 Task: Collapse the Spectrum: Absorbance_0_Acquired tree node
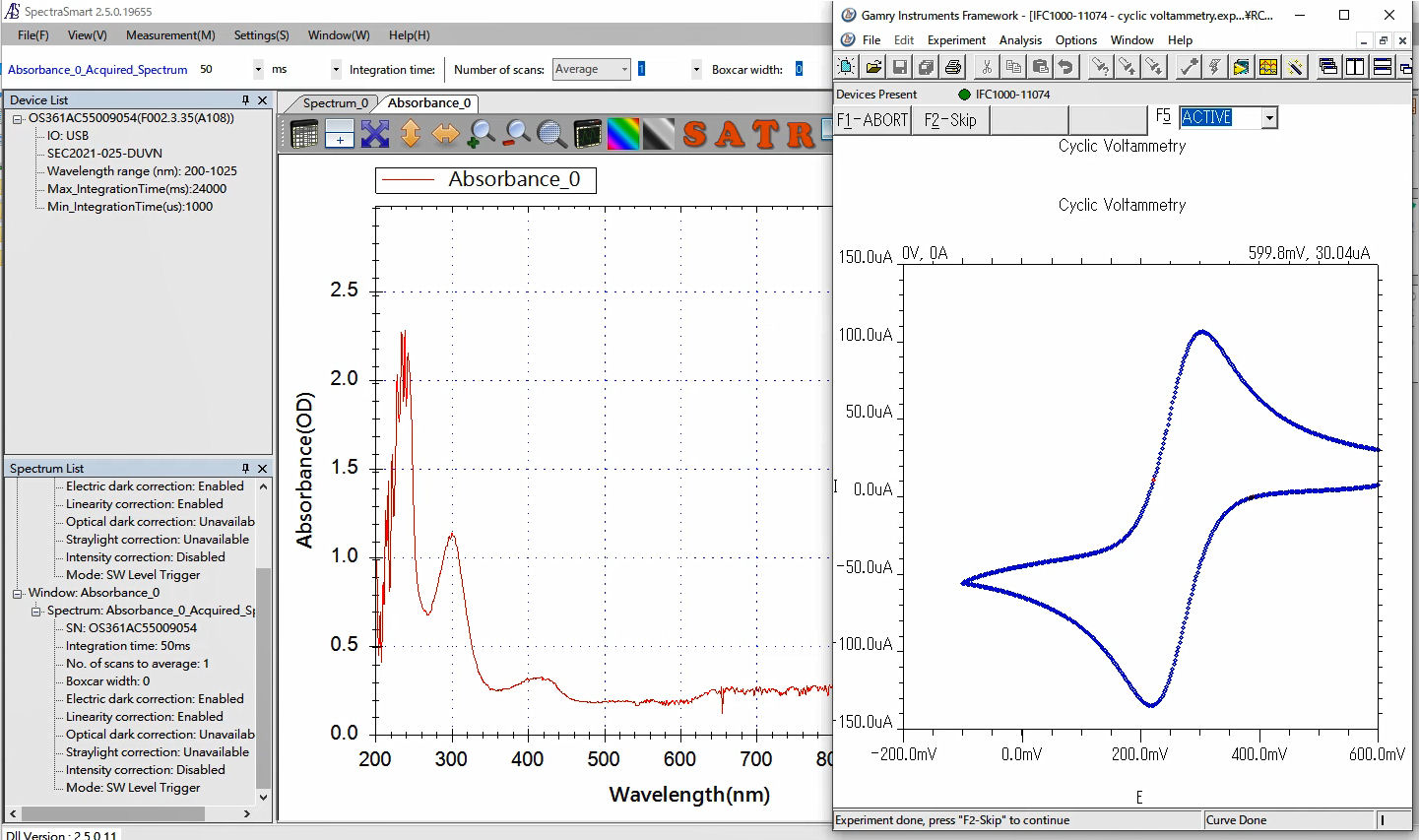point(36,612)
